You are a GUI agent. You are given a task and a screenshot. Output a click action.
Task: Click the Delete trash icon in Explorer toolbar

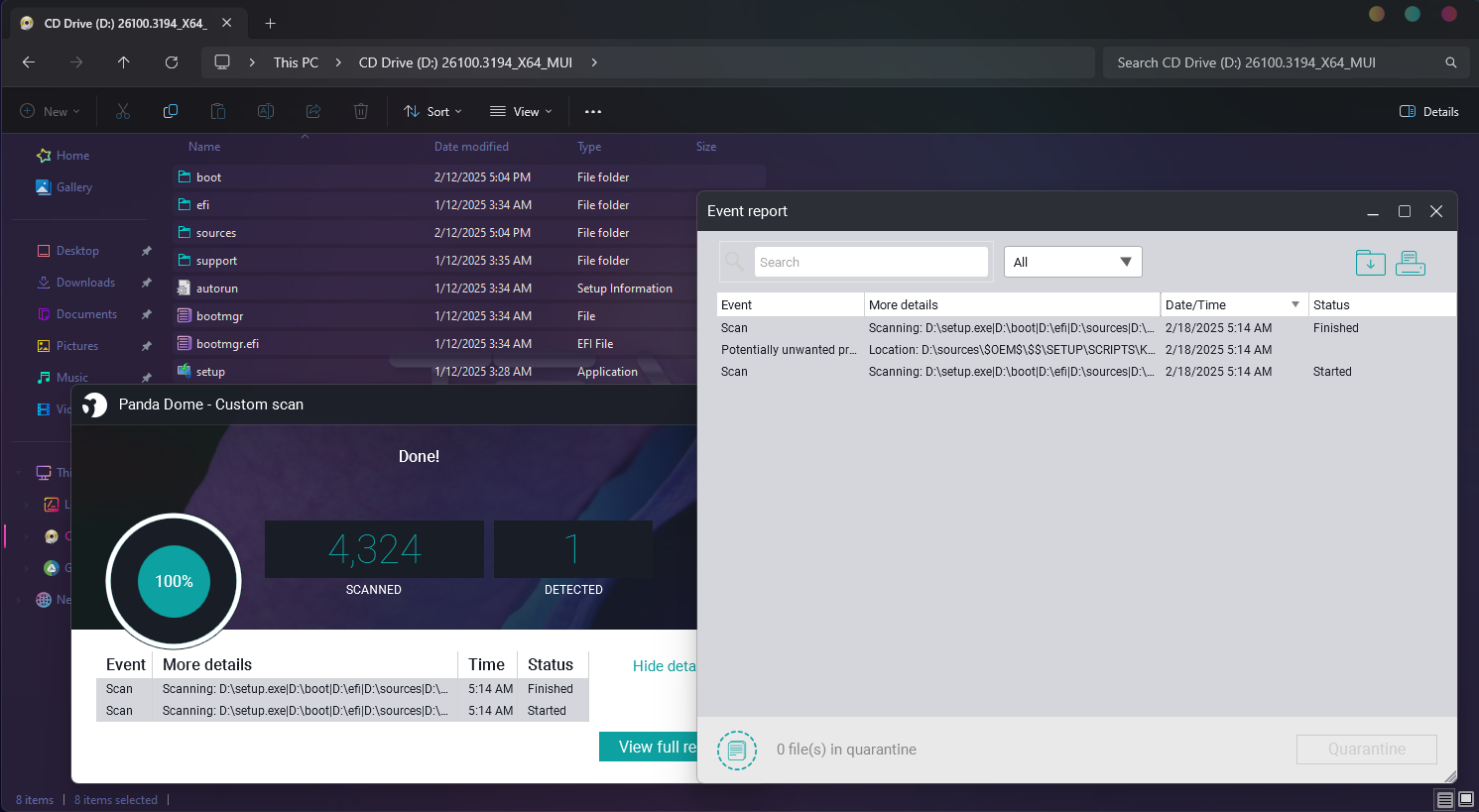(361, 111)
